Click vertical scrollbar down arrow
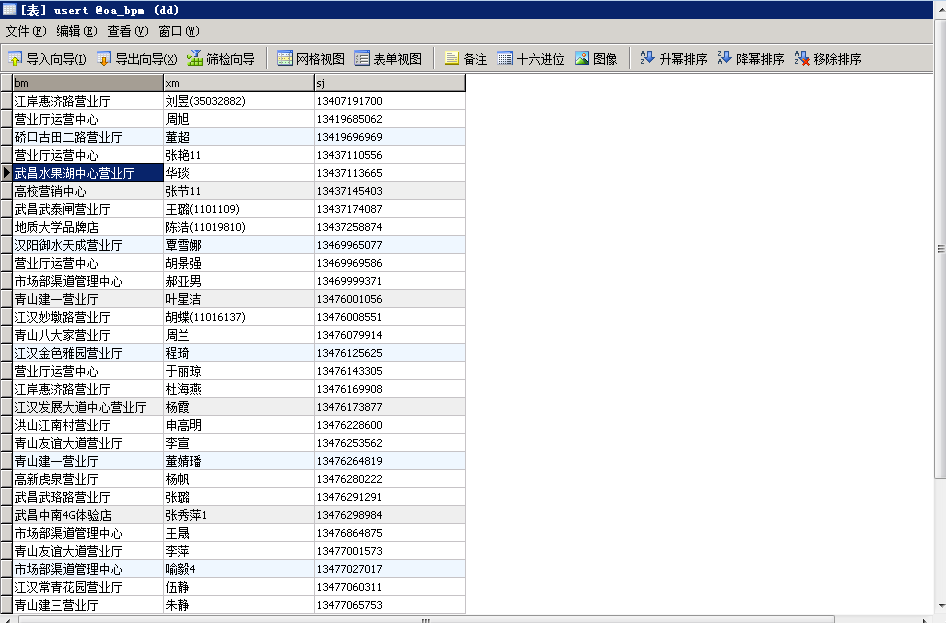This screenshot has height=623, width=946. click(940, 606)
